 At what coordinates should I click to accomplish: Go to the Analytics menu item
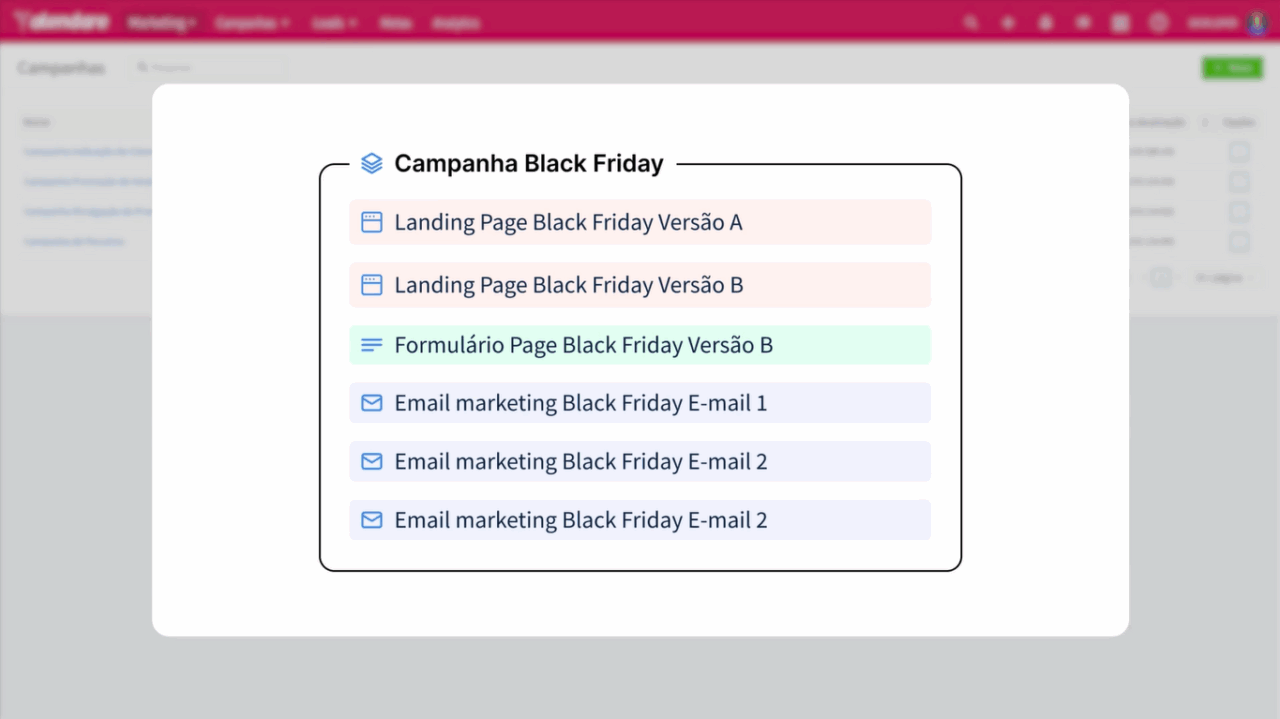(456, 22)
